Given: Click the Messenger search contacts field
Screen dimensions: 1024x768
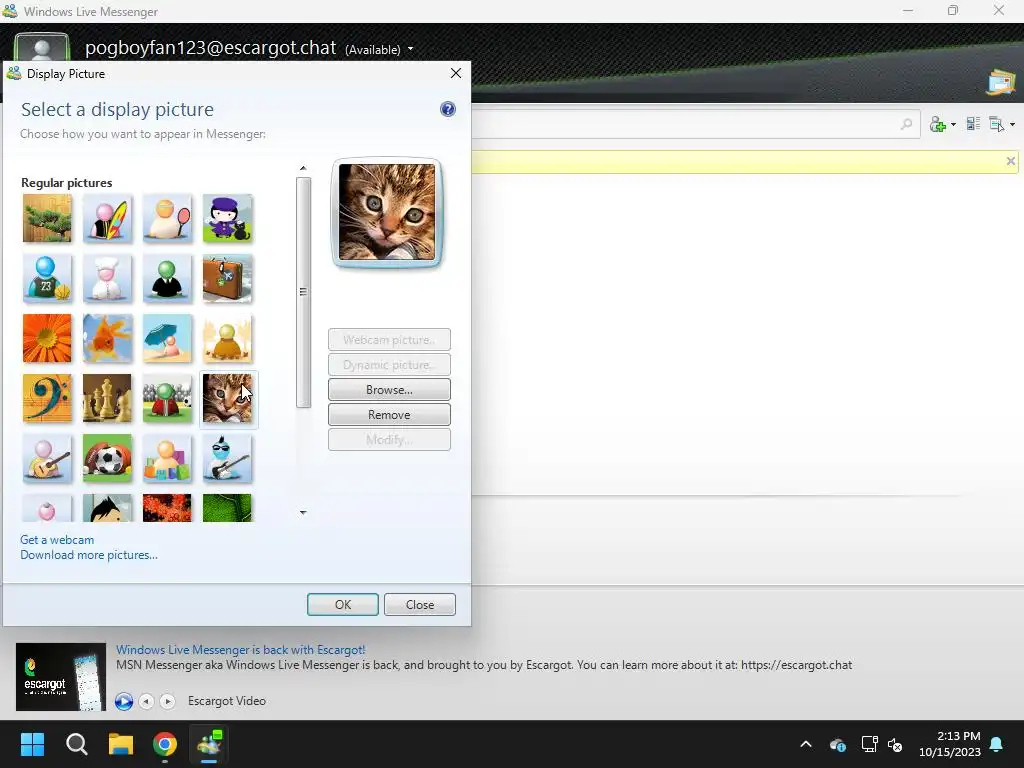Looking at the screenshot, I should click(696, 123).
